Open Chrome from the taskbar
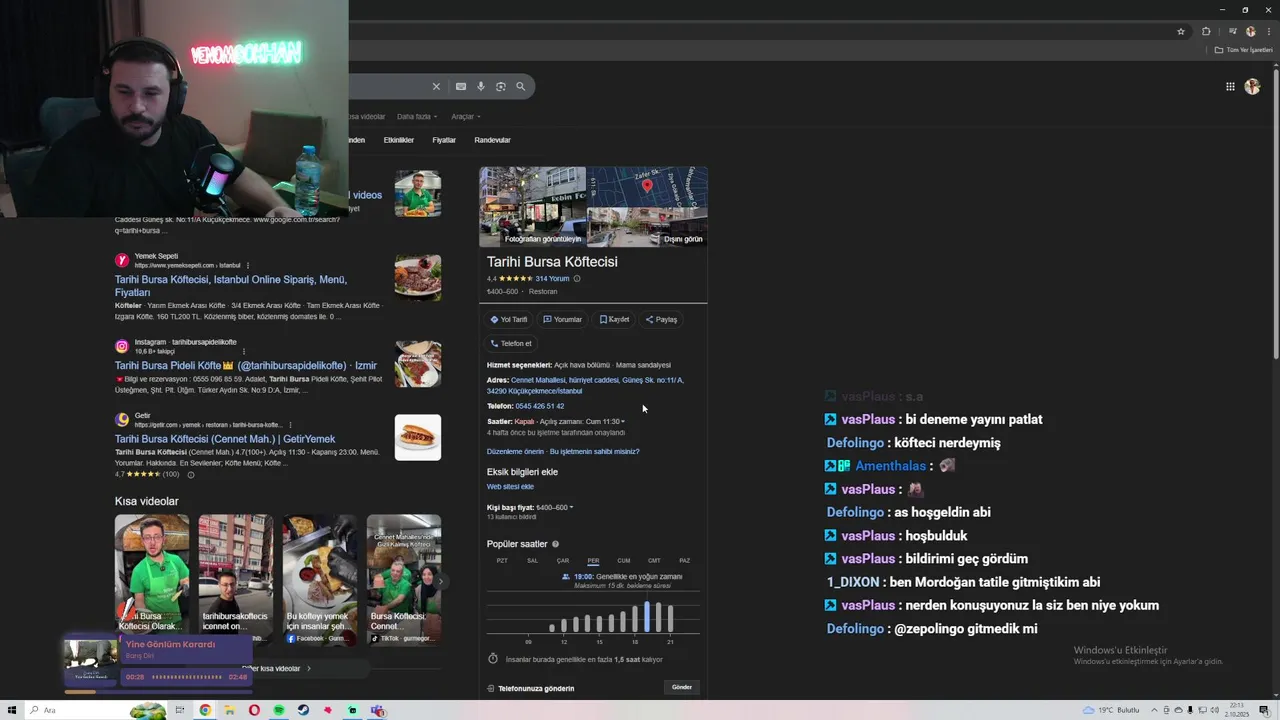Image resolution: width=1280 pixels, height=720 pixels. point(205,710)
